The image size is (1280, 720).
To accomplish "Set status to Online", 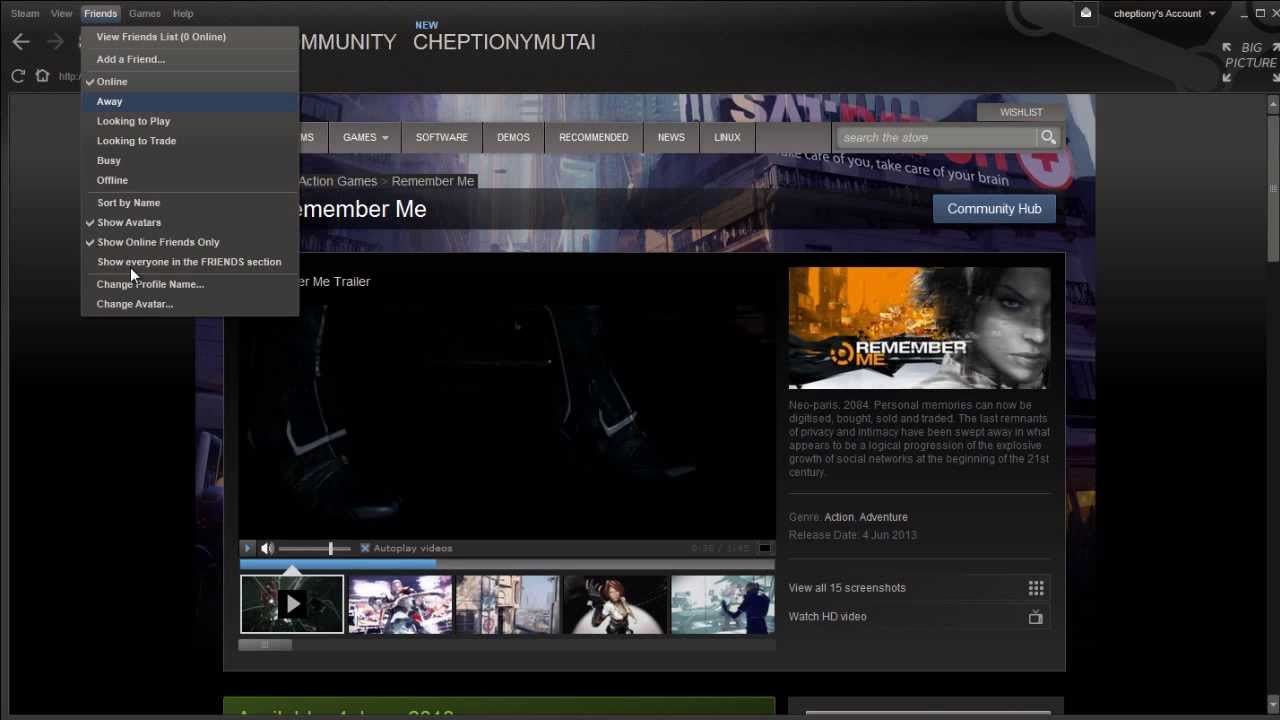I will pos(190,81).
